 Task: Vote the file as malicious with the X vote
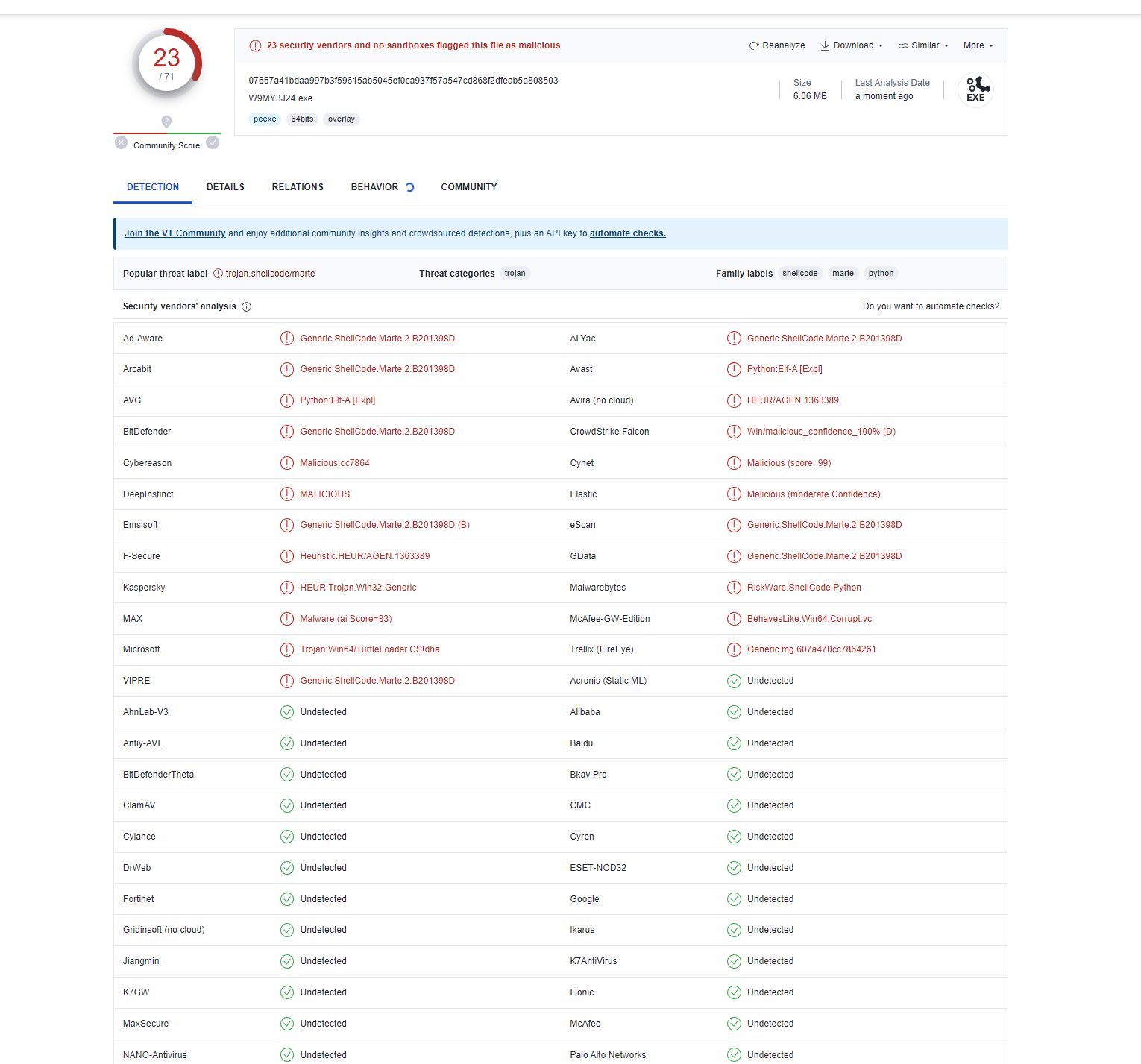(x=121, y=142)
